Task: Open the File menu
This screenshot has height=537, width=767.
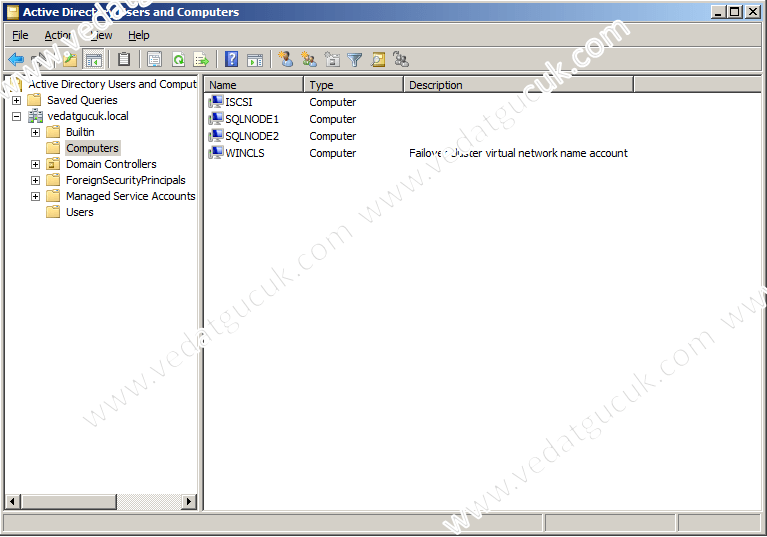Action: [20, 35]
